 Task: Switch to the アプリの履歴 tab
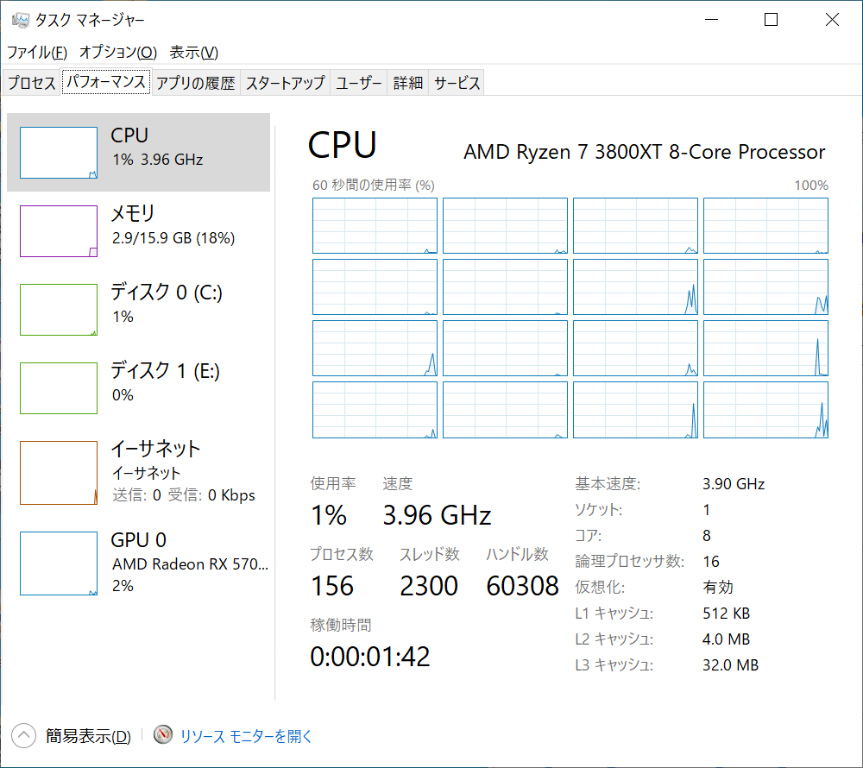195,83
